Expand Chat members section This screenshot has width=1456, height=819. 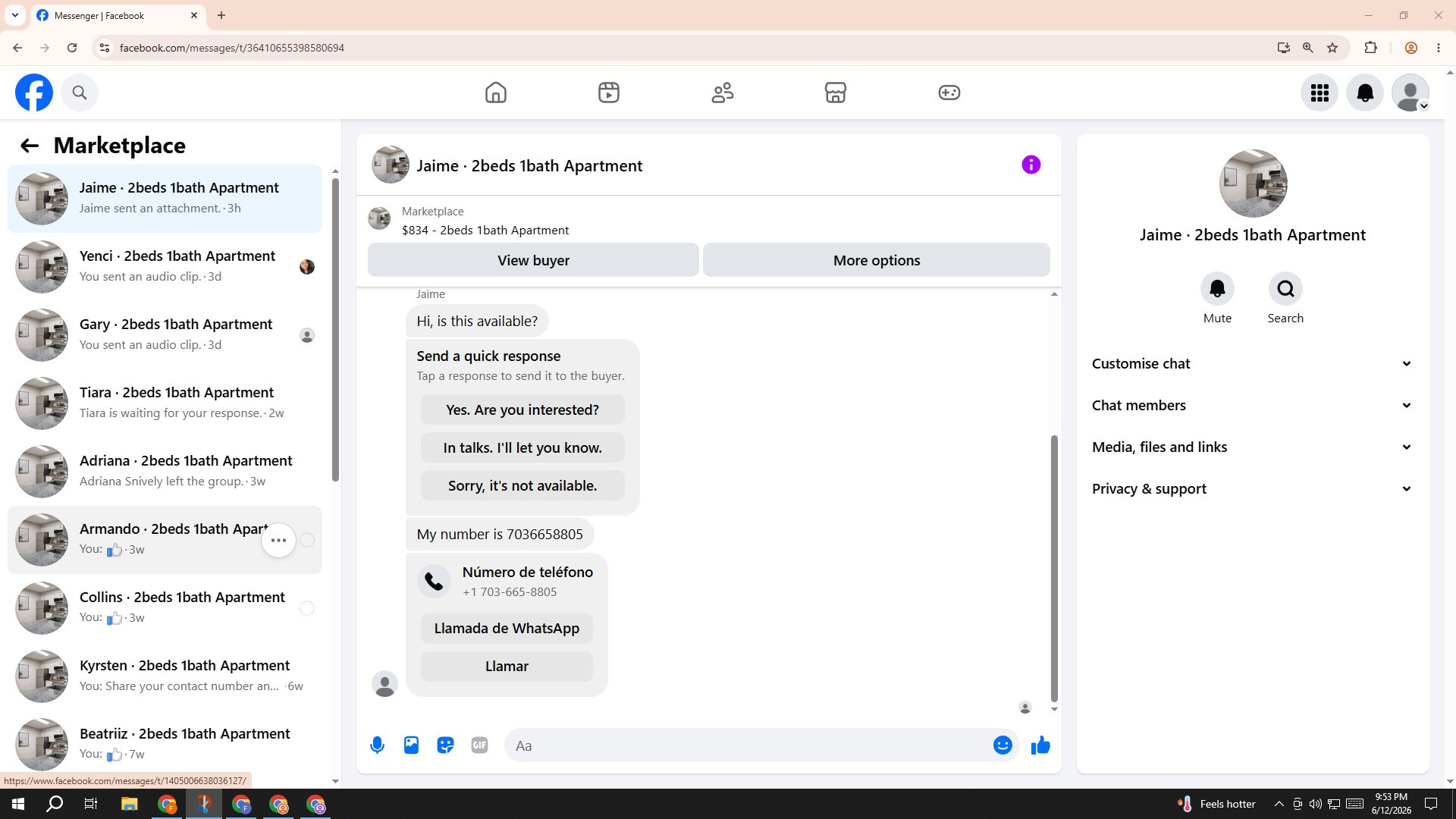[x=1253, y=406]
